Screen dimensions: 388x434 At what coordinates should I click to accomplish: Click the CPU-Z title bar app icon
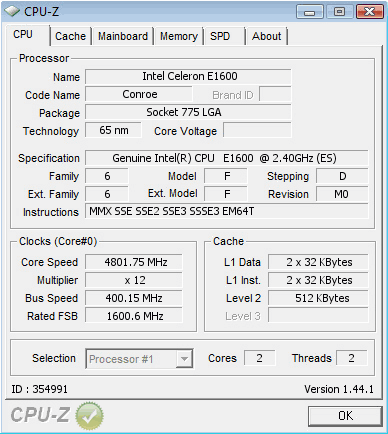click(12, 12)
